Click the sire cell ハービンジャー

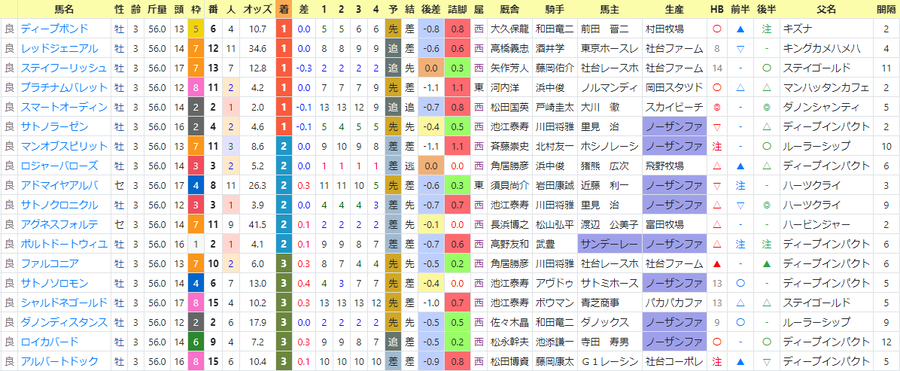[828, 224]
